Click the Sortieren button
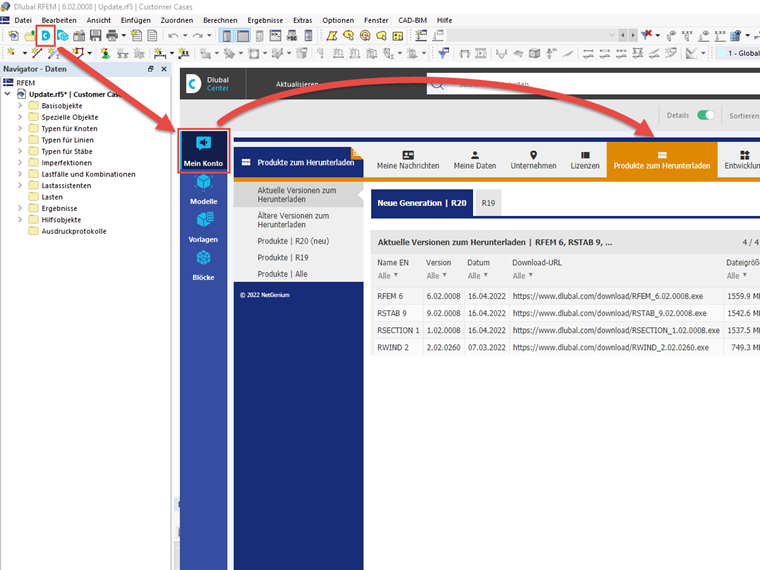 point(744,116)
